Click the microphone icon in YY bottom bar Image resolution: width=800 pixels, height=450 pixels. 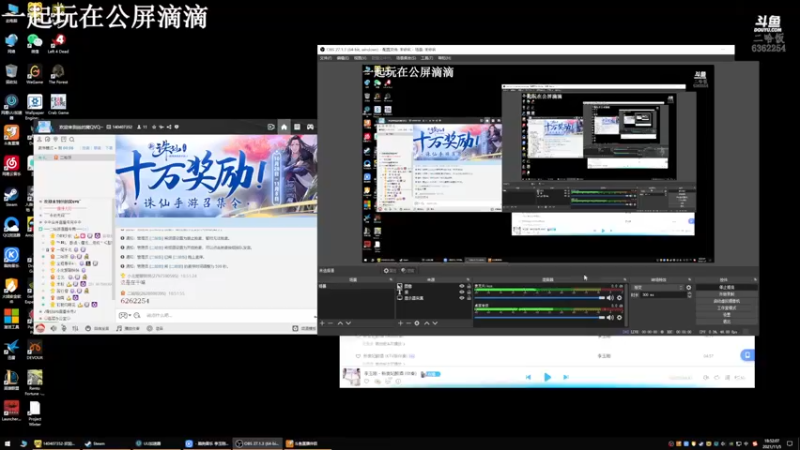[64, 328]
